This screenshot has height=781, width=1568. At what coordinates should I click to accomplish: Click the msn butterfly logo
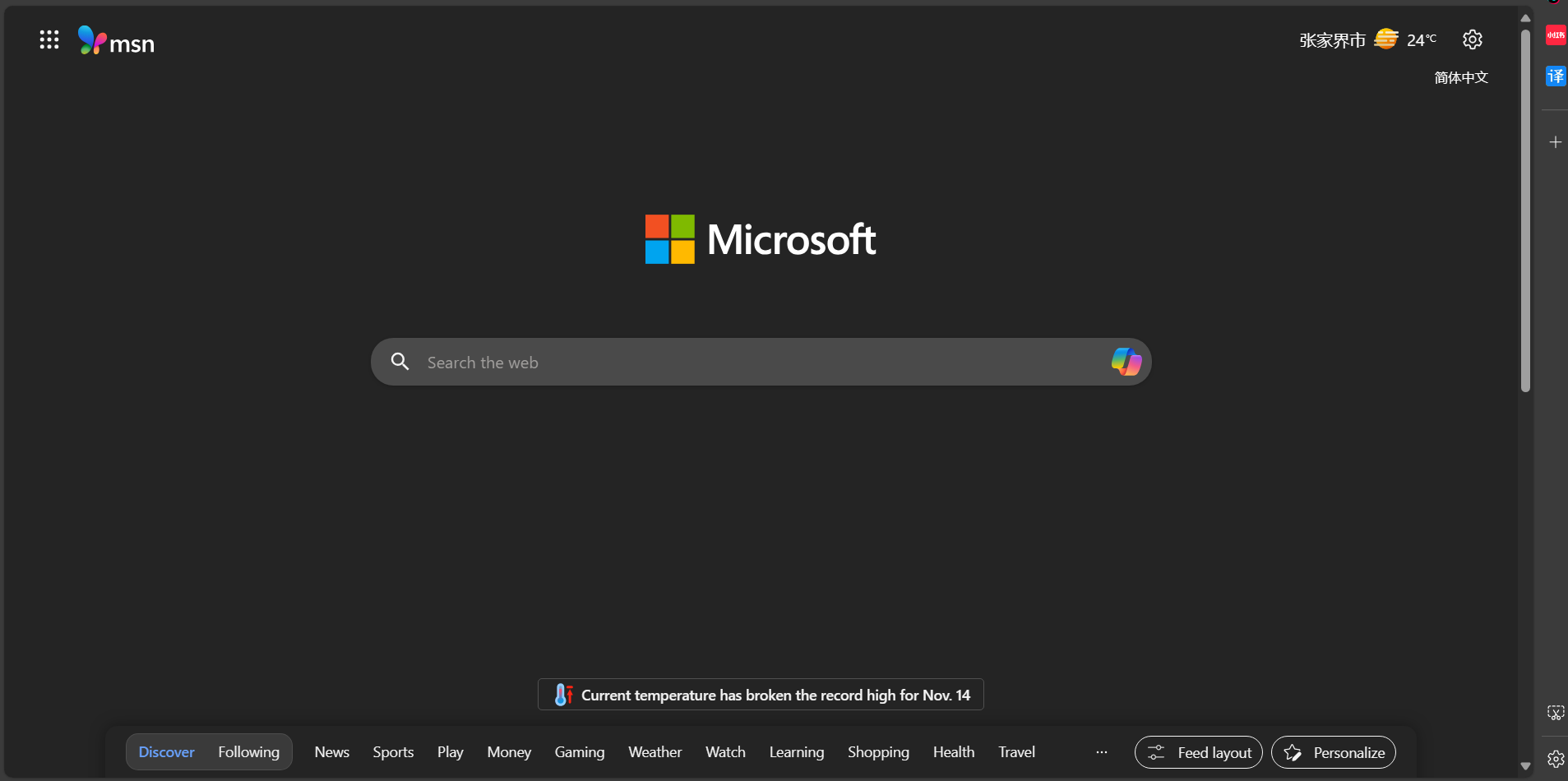pyautogui.click(x=116, y=40)
